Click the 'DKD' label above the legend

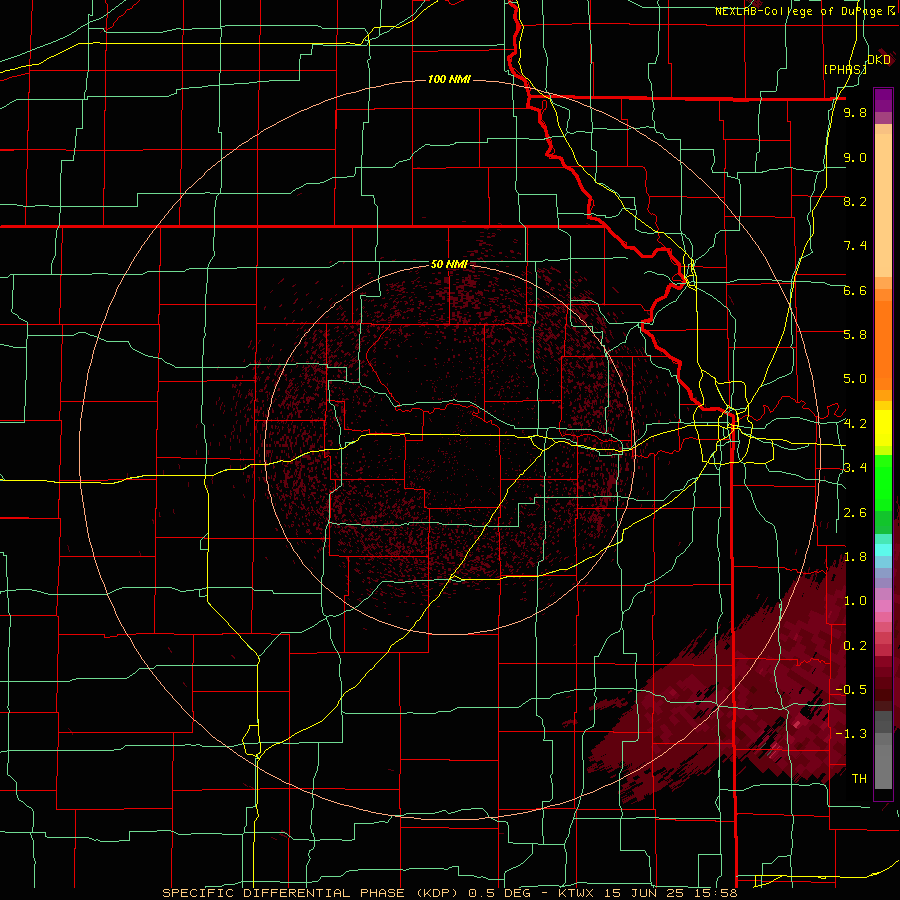[879, 60]
